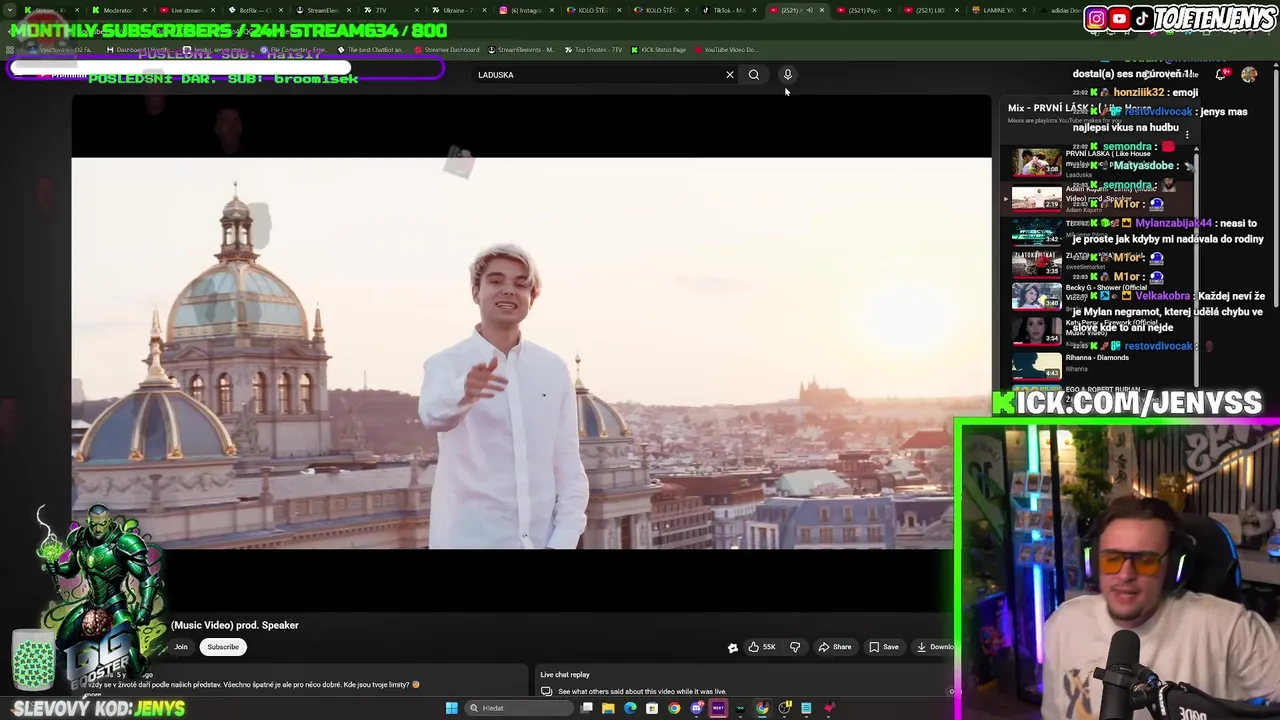The width and height of the screenshot is (1280, 720).
Task: Open YouTube notifications bell
Action: pos(1221,74)
